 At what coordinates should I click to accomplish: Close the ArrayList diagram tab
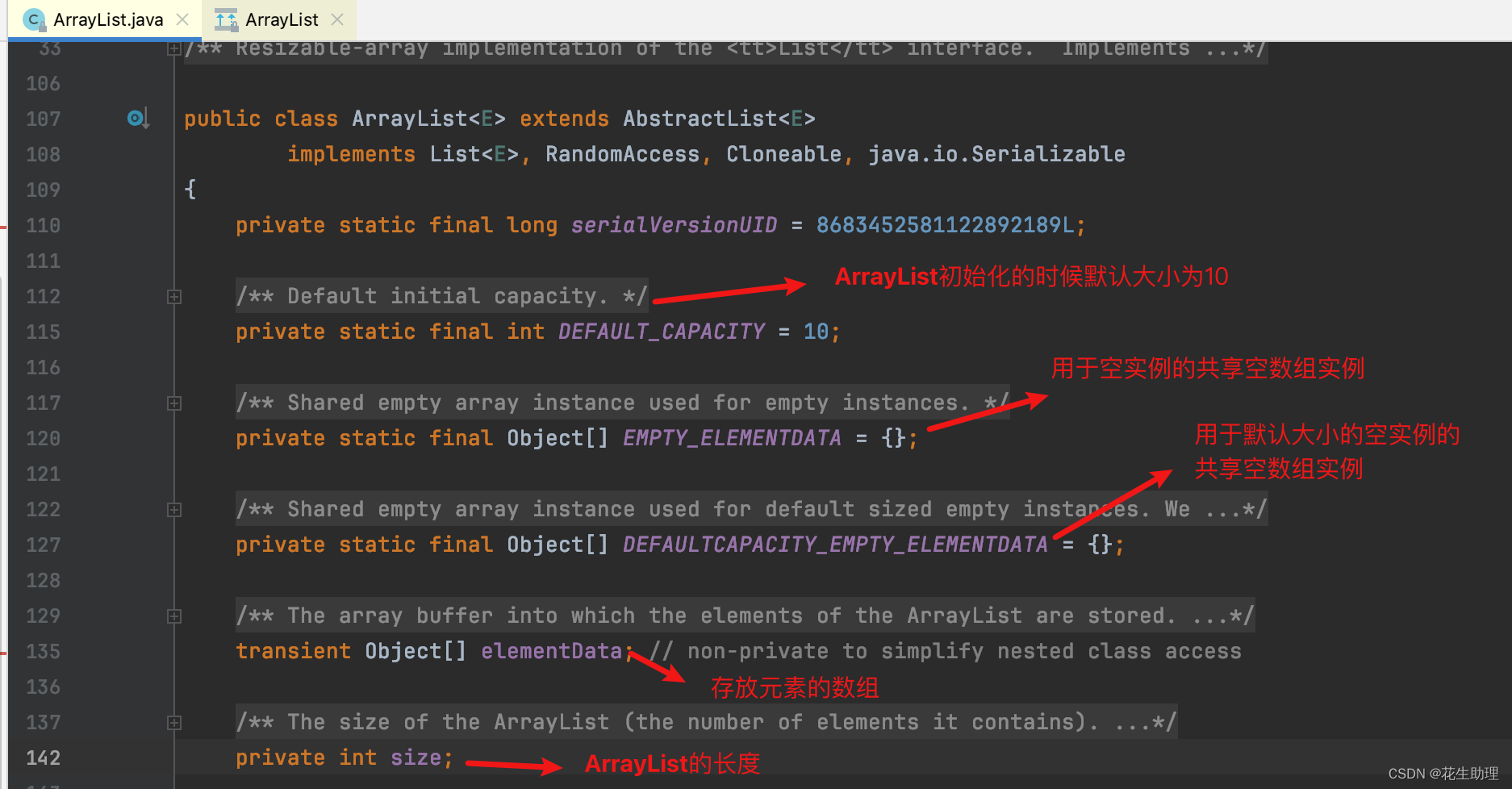pos(337,19)
